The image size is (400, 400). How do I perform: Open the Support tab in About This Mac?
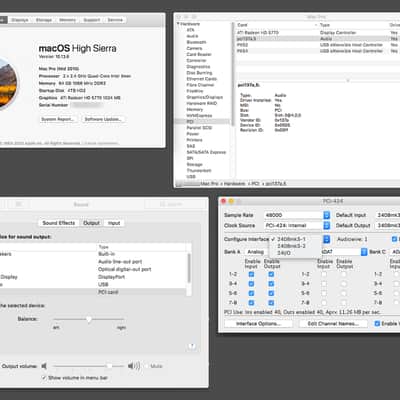pos(91,20)
